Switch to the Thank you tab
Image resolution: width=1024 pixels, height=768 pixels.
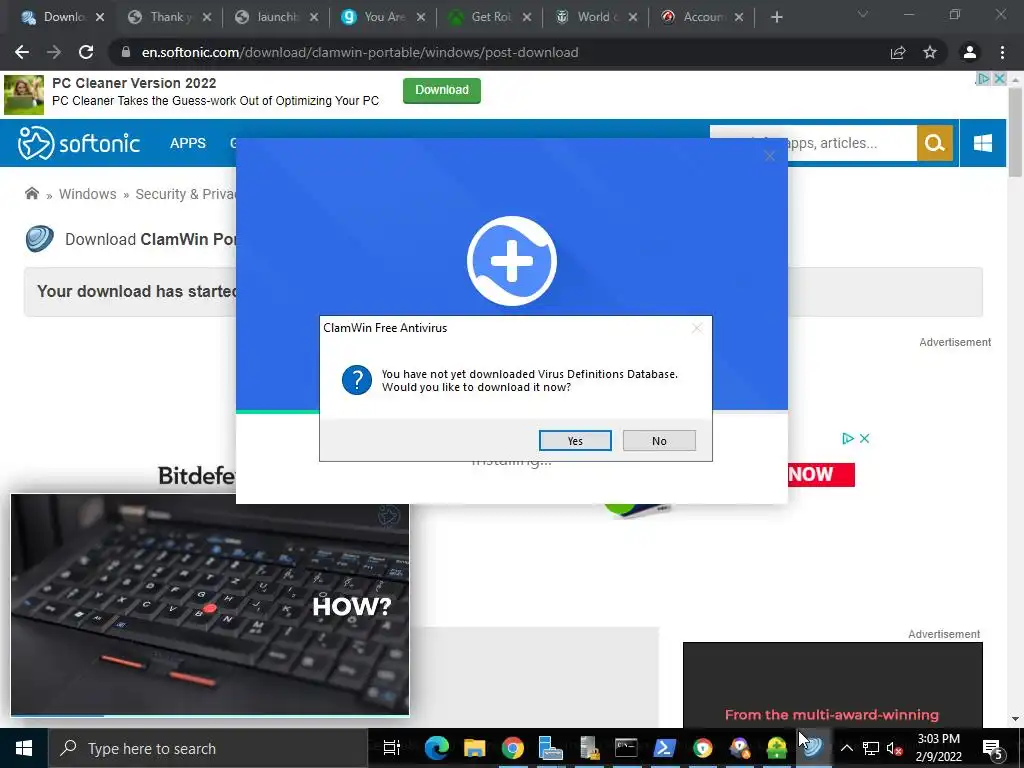coord(170,17)
